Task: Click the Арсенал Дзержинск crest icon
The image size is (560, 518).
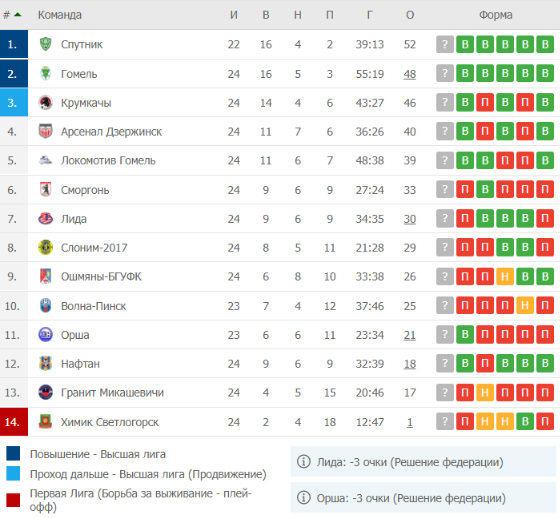Action: (x=45, y=131)
